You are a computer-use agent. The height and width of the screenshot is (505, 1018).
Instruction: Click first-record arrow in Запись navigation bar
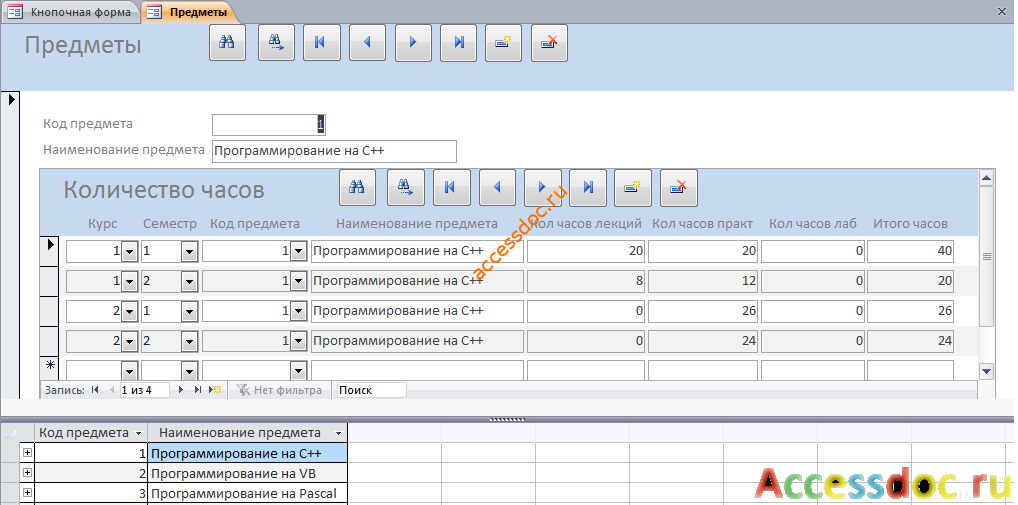pos(95,389)
